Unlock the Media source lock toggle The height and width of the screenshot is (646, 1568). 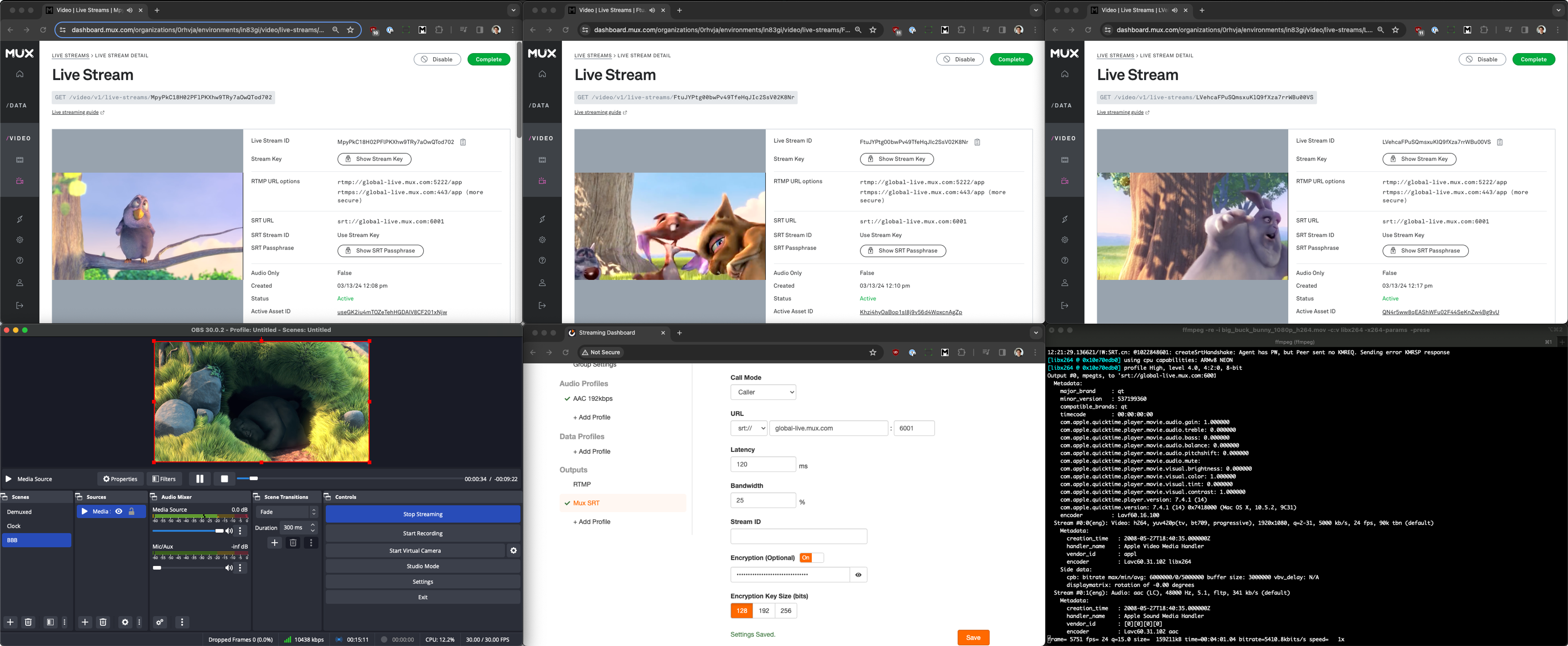131,512
